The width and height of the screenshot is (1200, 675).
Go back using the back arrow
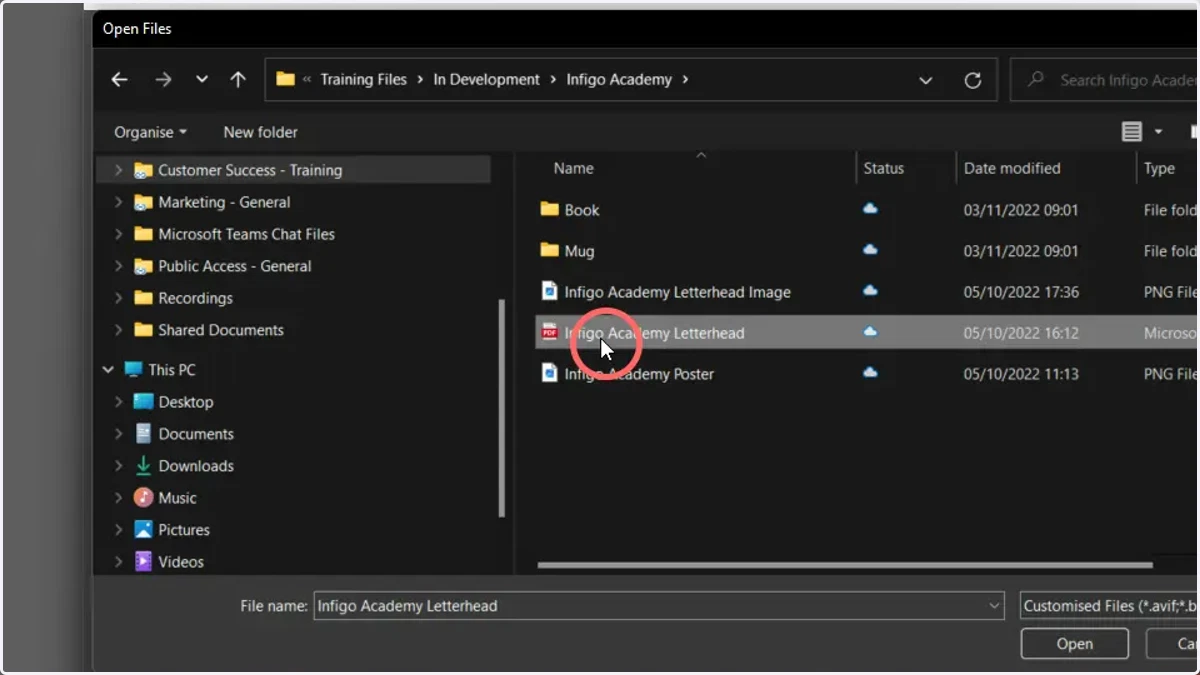[119, 80]
